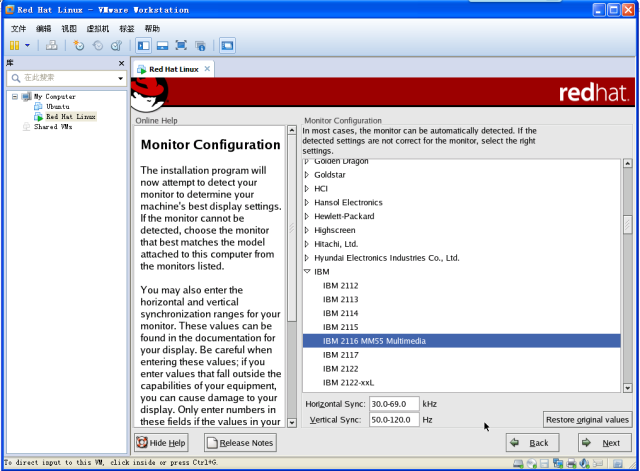Open the library search dropdown arrow
Screen dimensions: 640x471
[120, 78]
